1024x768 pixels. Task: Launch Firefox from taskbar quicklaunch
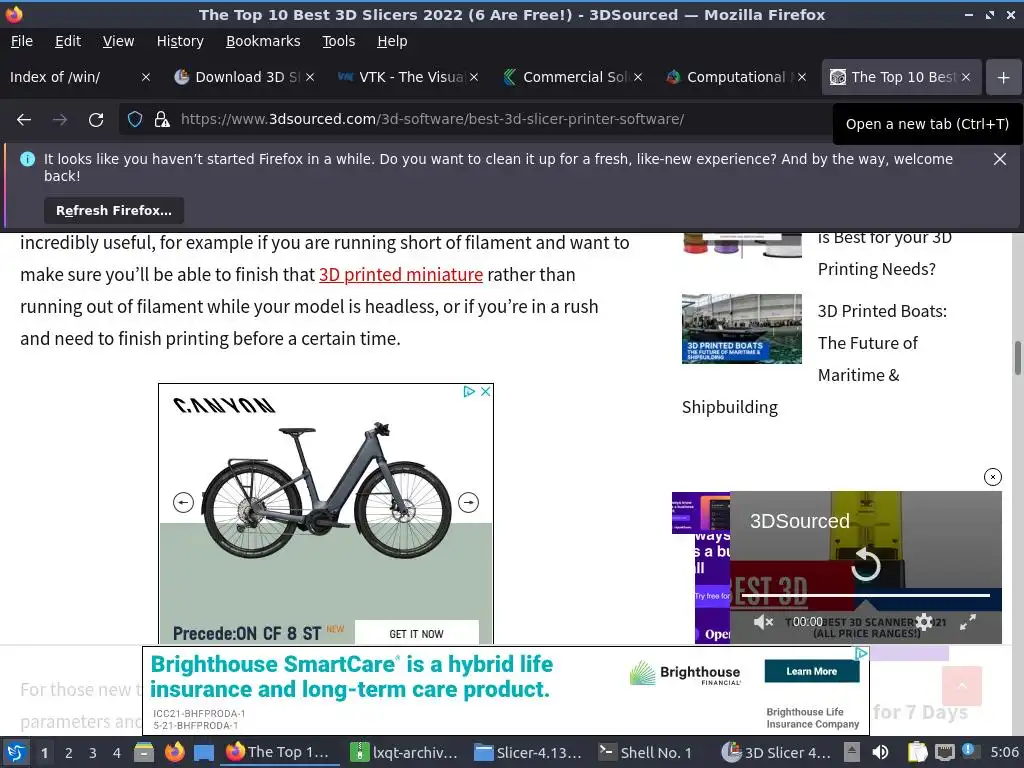point(174,752)
